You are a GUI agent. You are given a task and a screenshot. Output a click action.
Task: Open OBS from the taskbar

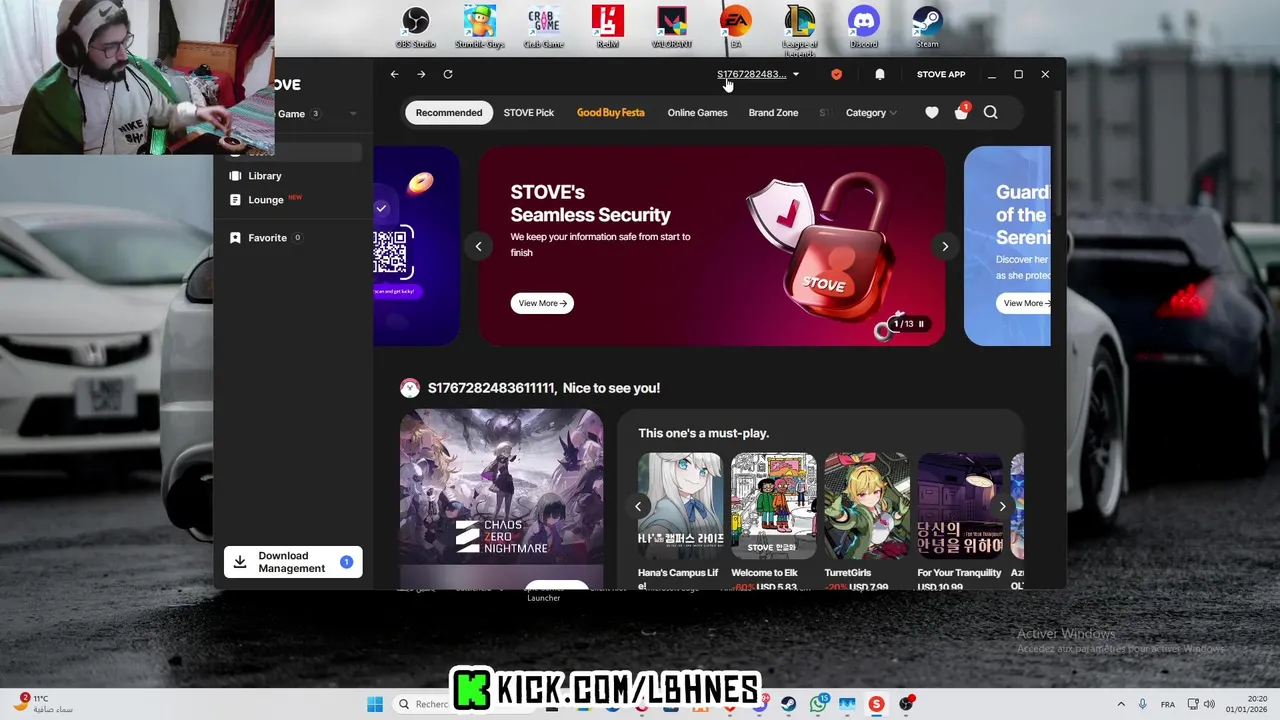pos(907,704)
